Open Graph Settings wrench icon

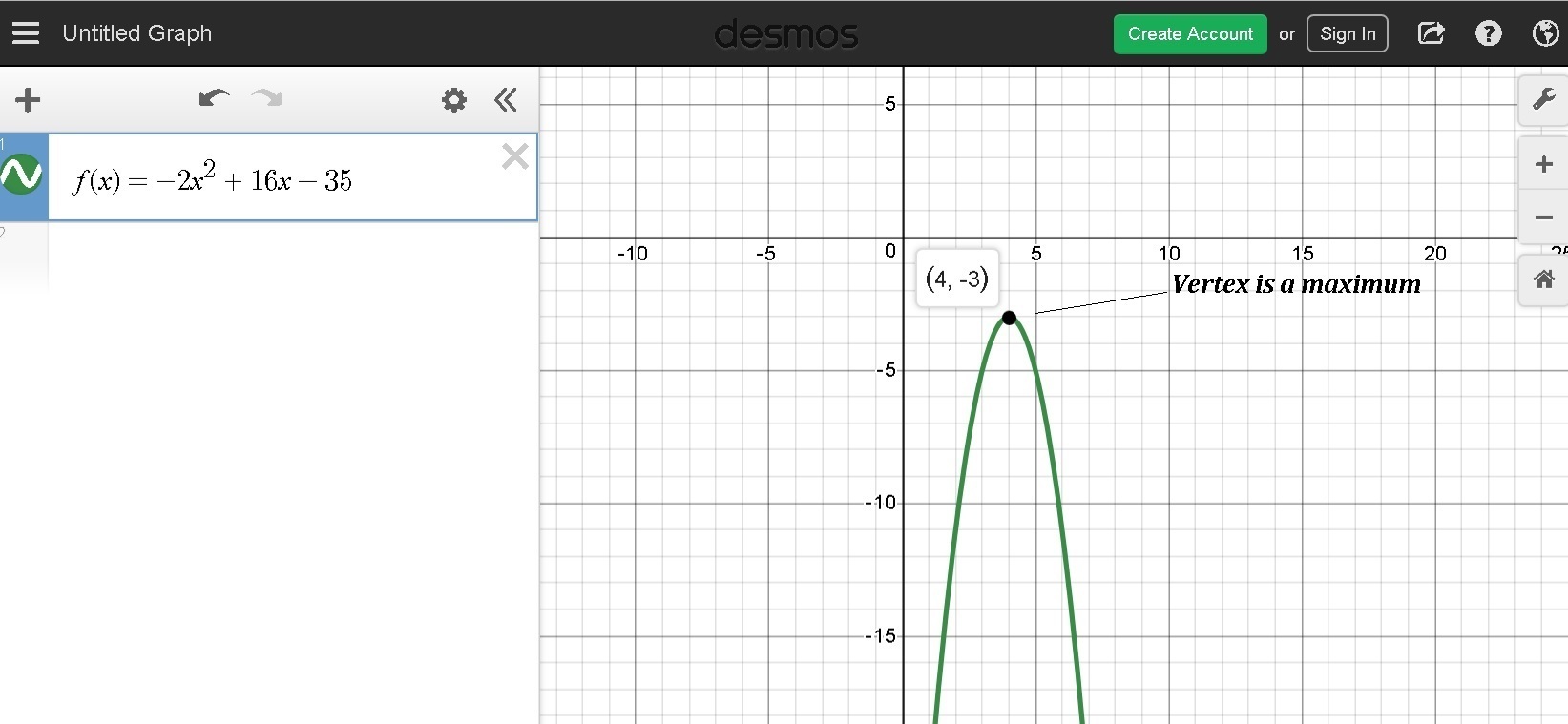coord(1543,99)
